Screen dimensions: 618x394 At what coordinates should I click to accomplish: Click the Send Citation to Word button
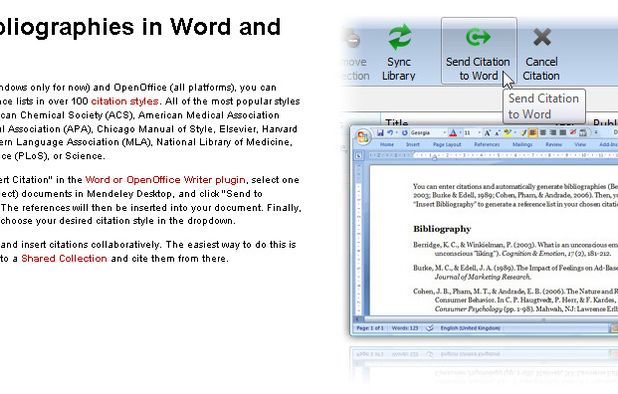(x=478, y=50)
